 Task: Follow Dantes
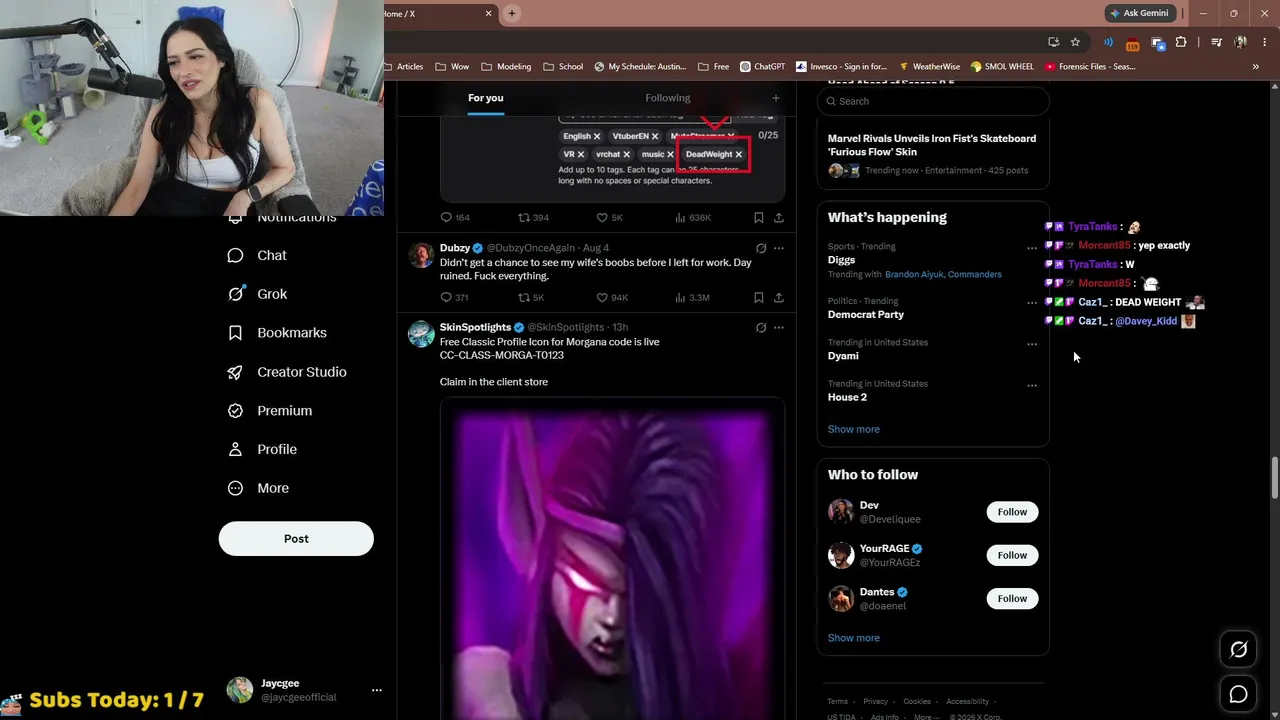1012,599
